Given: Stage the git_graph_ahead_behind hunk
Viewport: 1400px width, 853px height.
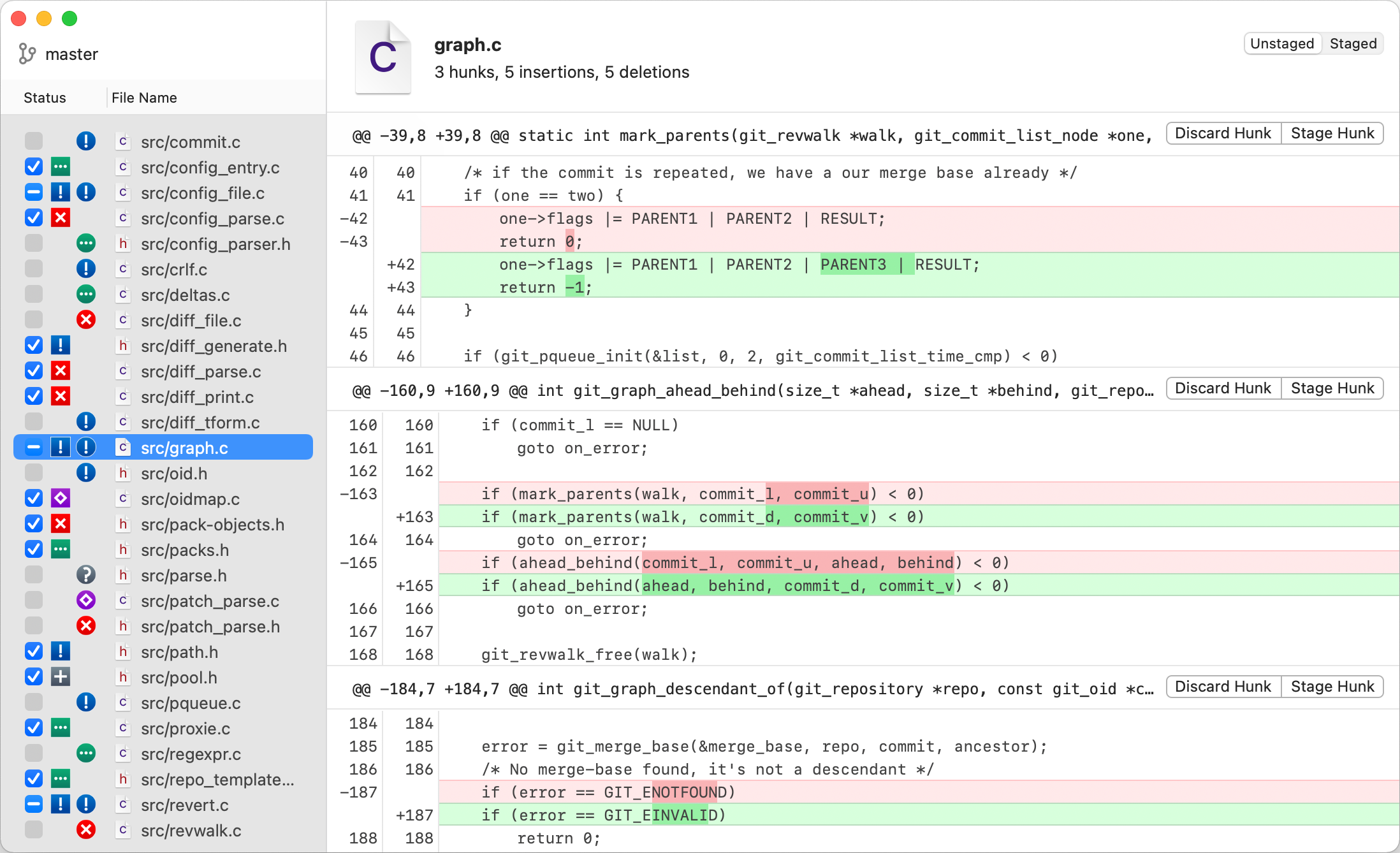Looking at the screenshot, I should pyautogui.click(x=1332, y=388).
